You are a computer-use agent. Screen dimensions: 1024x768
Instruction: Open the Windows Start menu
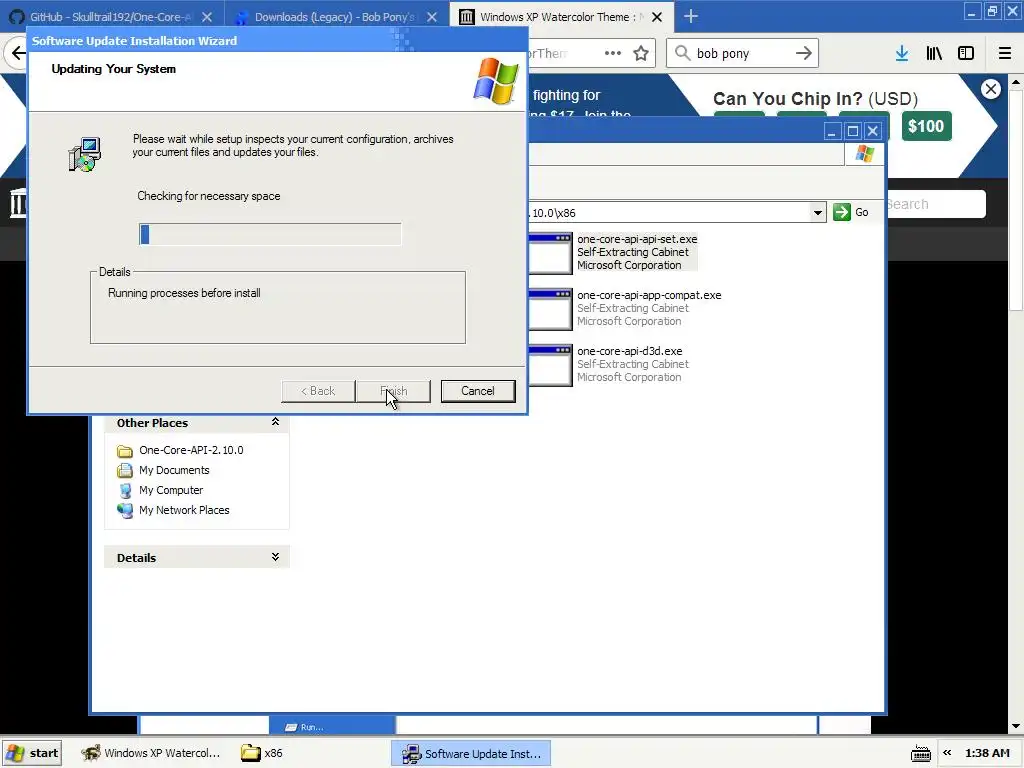pyautogui.click(x=33, y=753)
